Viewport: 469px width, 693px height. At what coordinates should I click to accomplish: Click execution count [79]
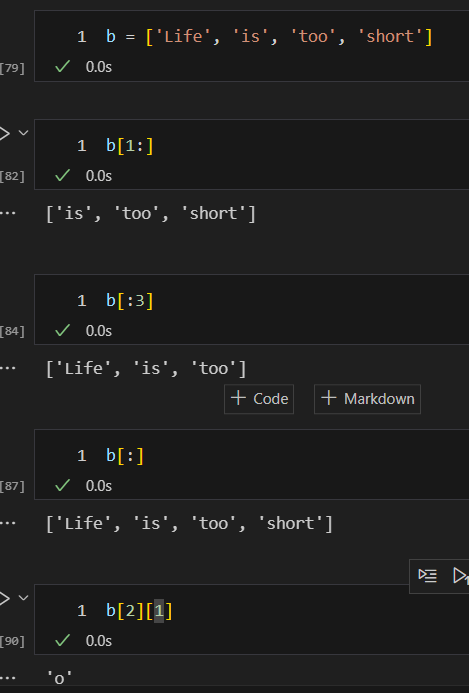pos(12,68)
